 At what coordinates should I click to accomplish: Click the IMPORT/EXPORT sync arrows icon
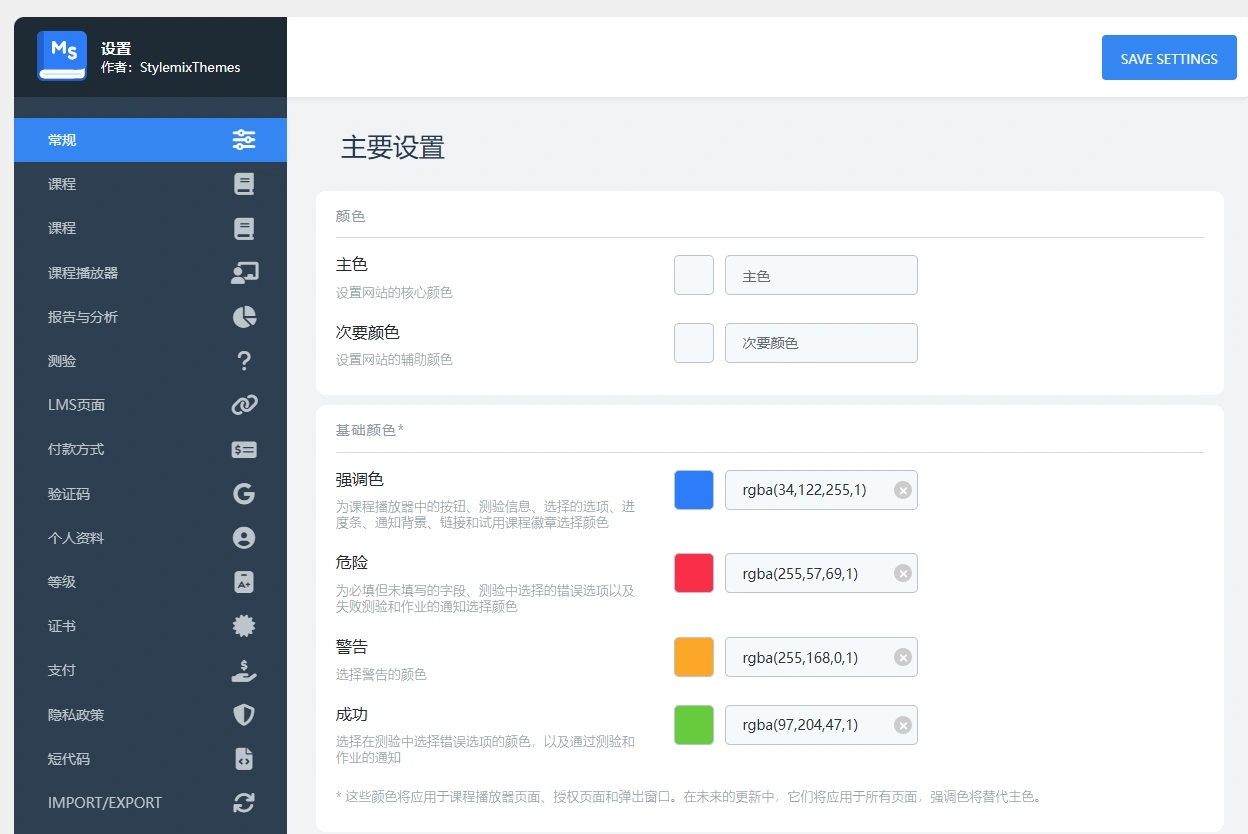(x=244, y=802)
